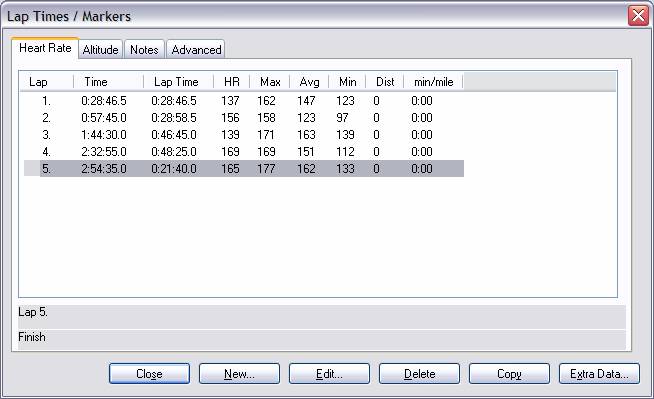Click the Close button
The width and height of the screenshot is (654, 399).
coord(149,374)
